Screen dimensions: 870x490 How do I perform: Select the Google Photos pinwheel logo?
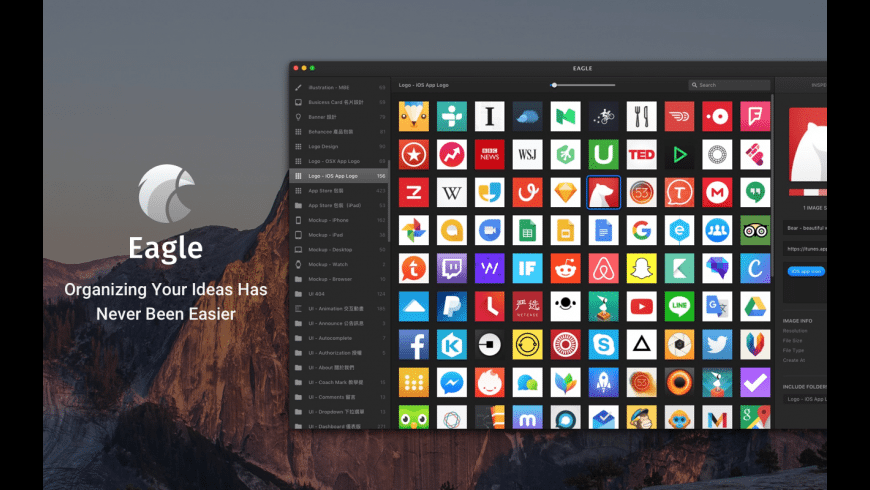tap(414, 230)
